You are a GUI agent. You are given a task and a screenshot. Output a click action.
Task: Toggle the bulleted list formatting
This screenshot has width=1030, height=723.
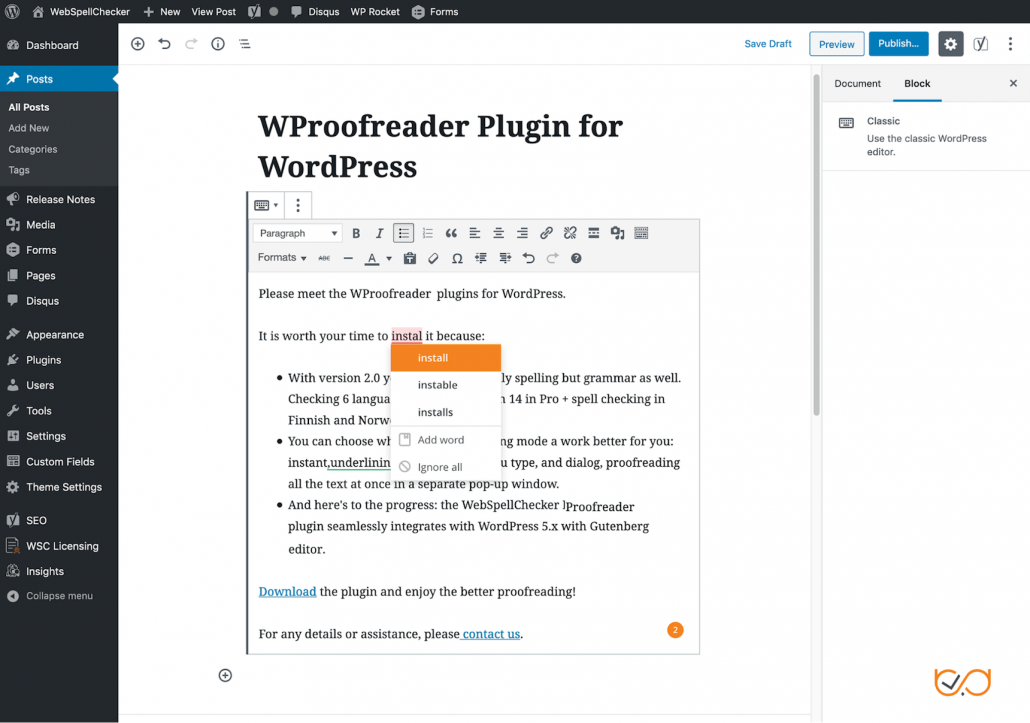(x=403, y=233)
